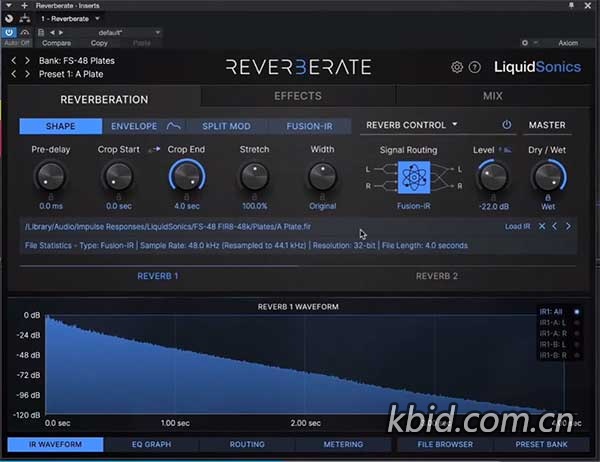Click the crop link arrow icon
The image size is (600, 462).
click(x=154, y=149)
